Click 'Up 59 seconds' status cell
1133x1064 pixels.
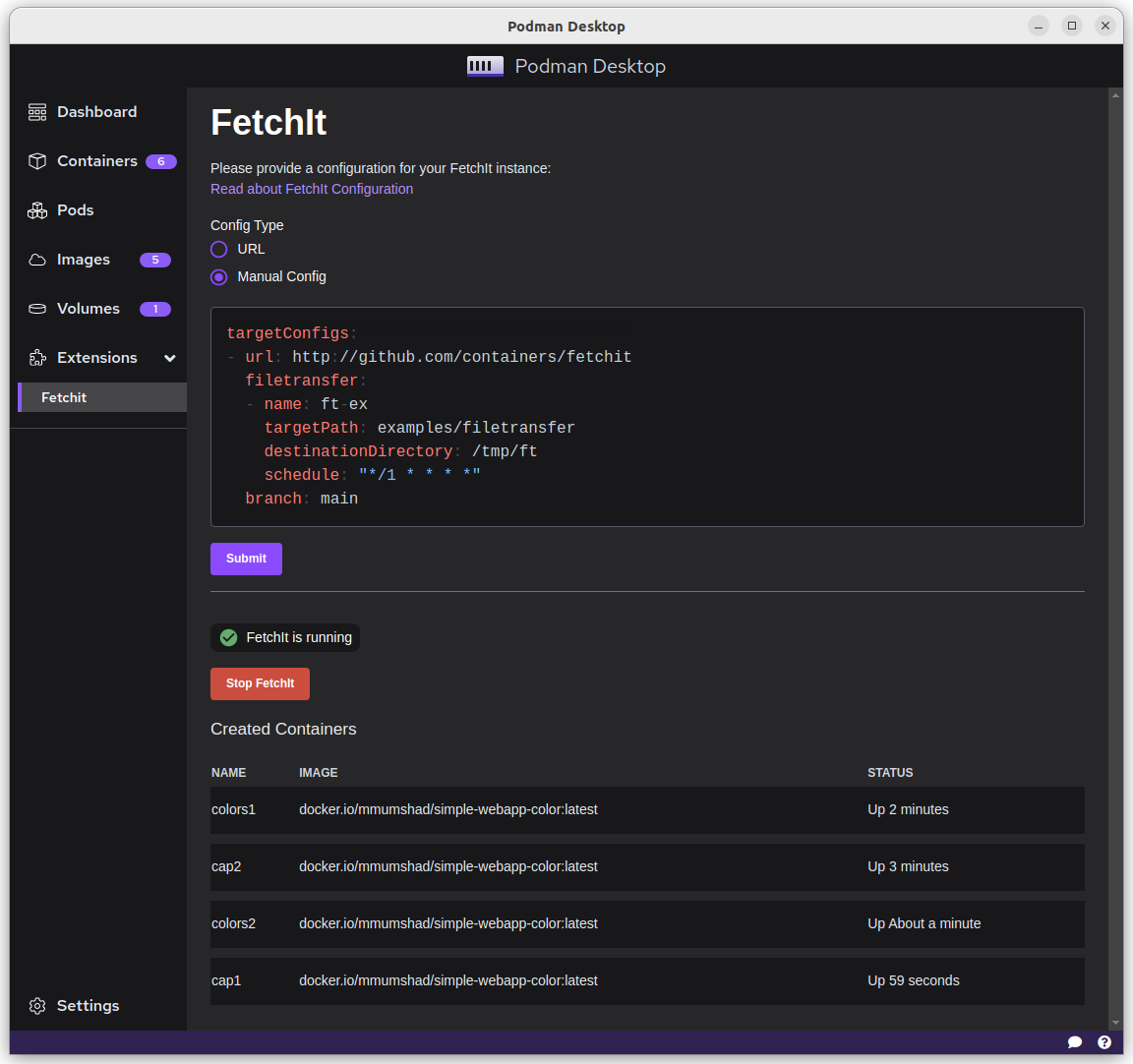tap(914, 981)
